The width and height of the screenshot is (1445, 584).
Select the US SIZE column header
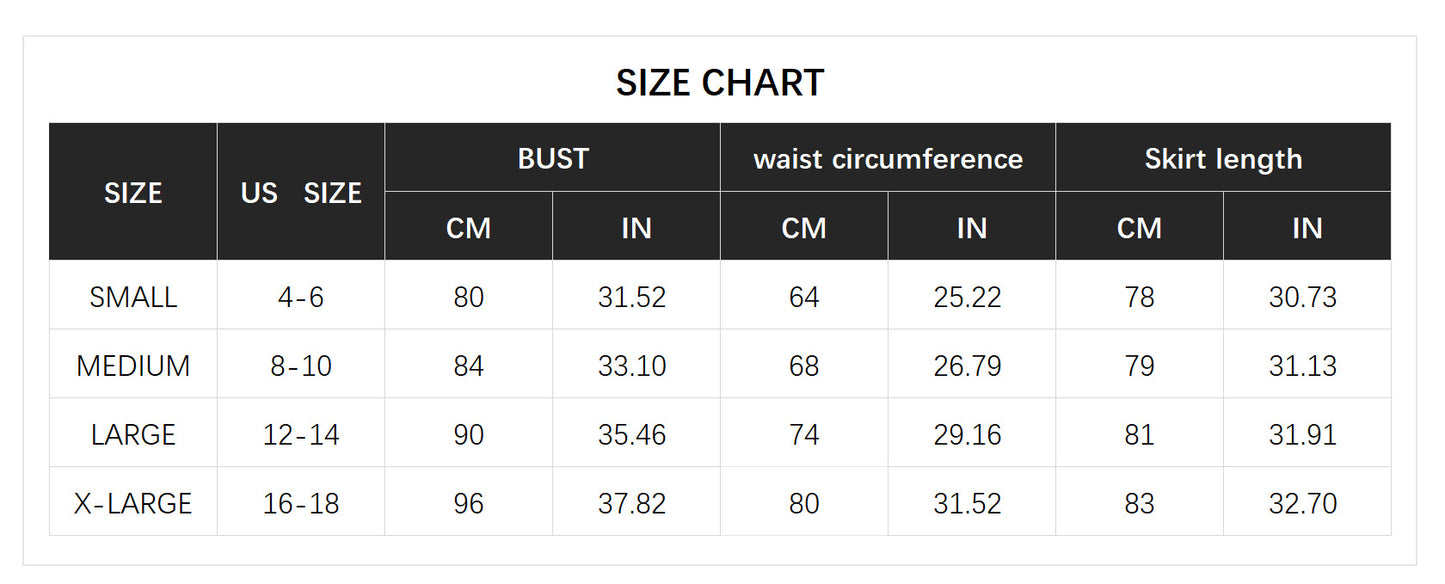point(301,193)
